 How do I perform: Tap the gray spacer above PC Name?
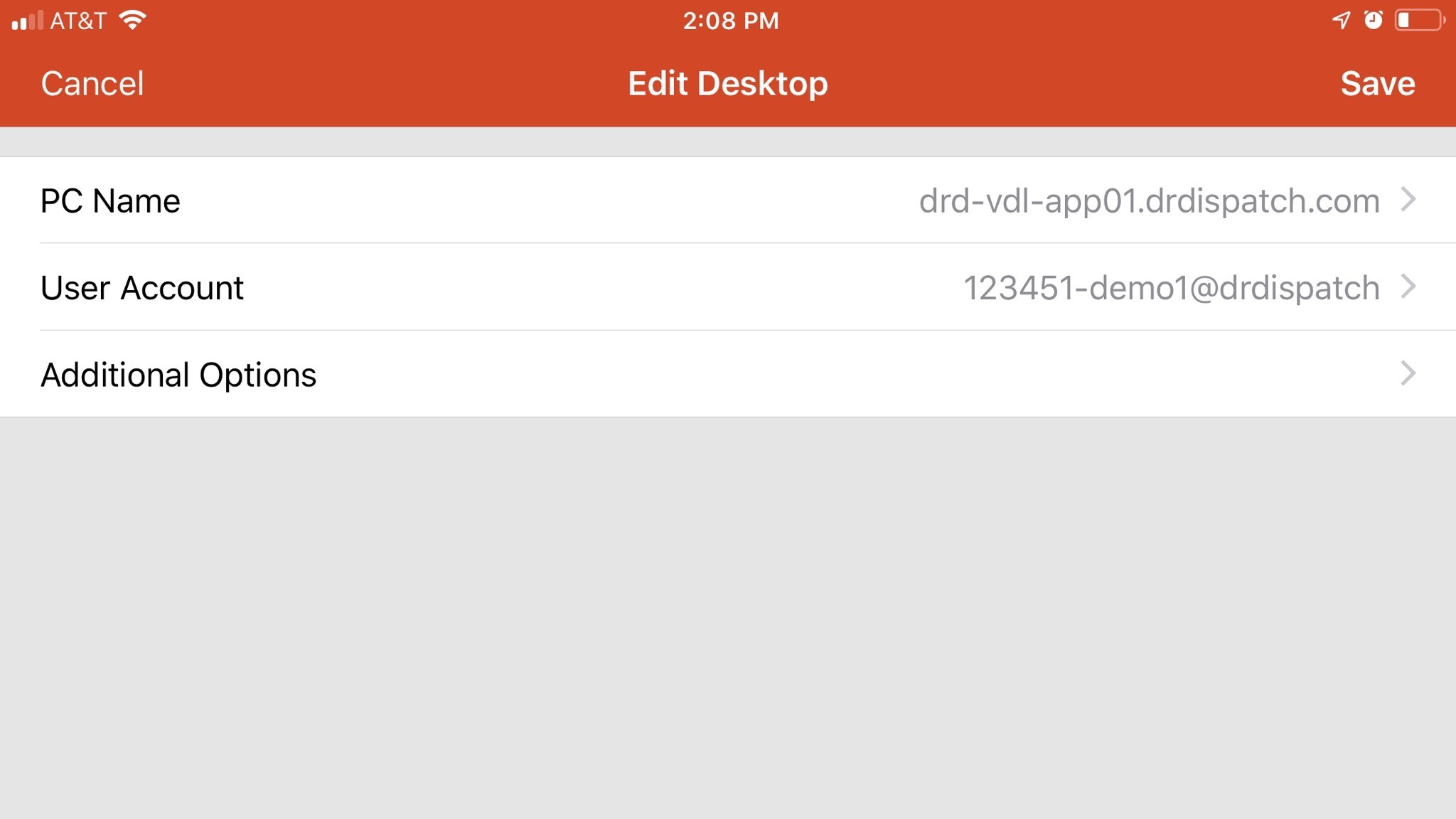[x=728, y=142]
